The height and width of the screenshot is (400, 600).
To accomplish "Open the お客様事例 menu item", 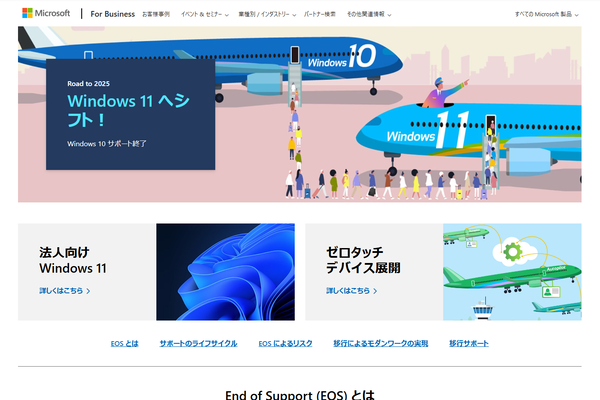I will click(156, 14).
